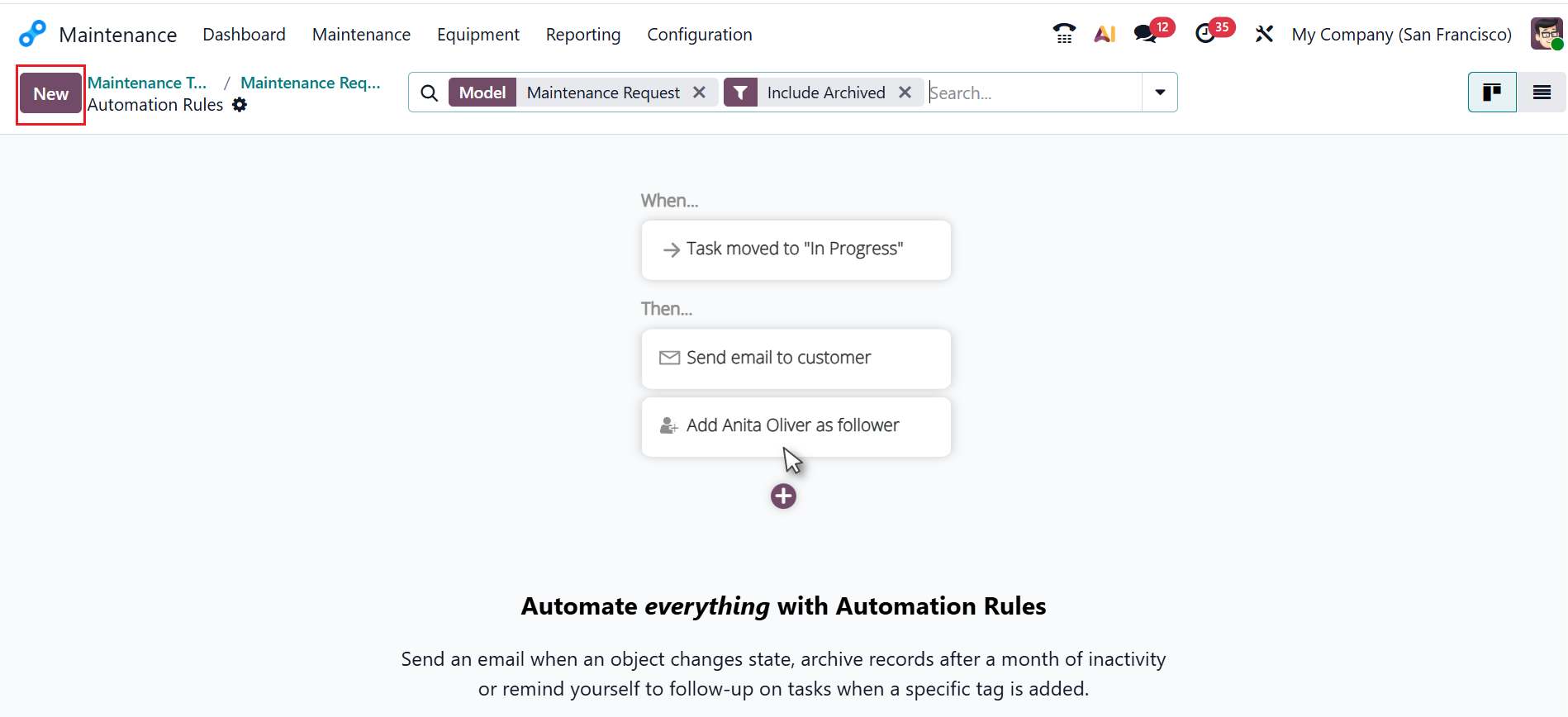Expand the search options dropdown arrow
The image size is (1568, 717).
(x=1160, y=93)
